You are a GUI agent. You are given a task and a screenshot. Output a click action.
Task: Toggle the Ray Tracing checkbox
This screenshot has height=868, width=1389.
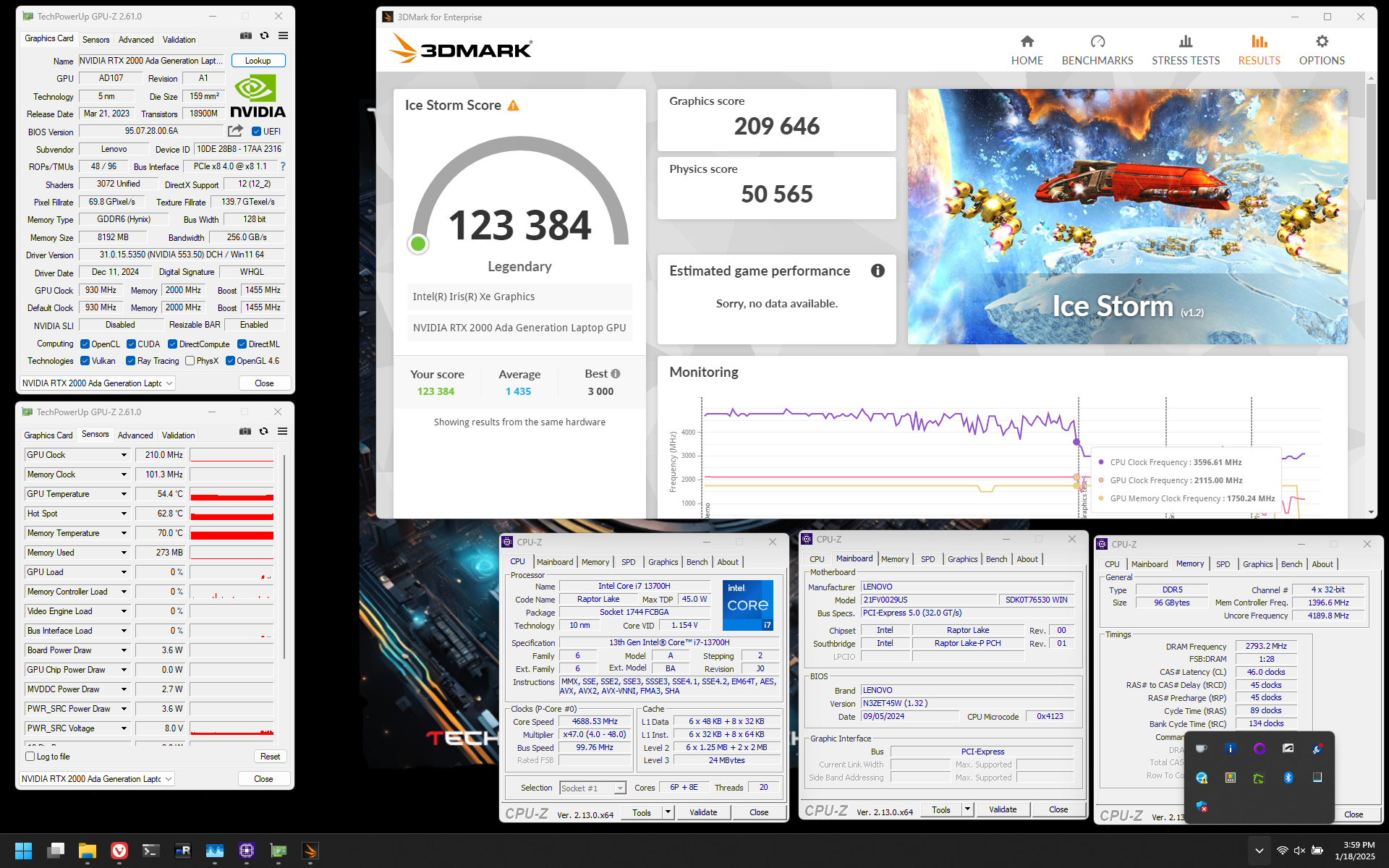tap(130, 361)
